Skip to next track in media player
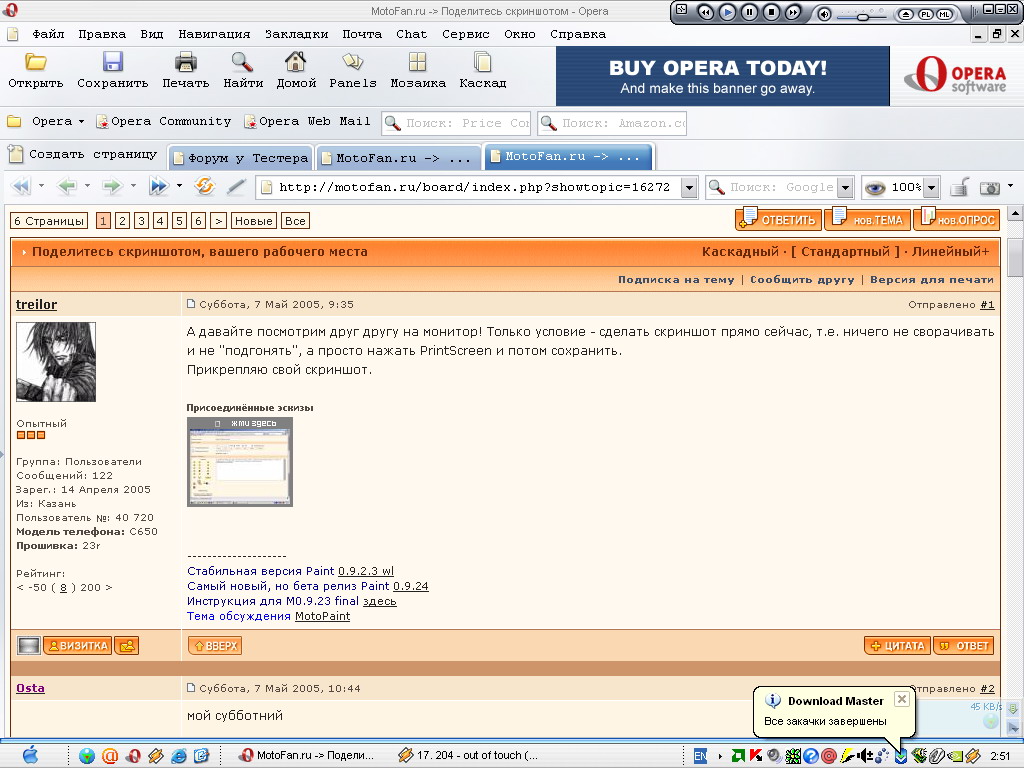This screenshot has height=768, width=1024. (x=793, y=12)
